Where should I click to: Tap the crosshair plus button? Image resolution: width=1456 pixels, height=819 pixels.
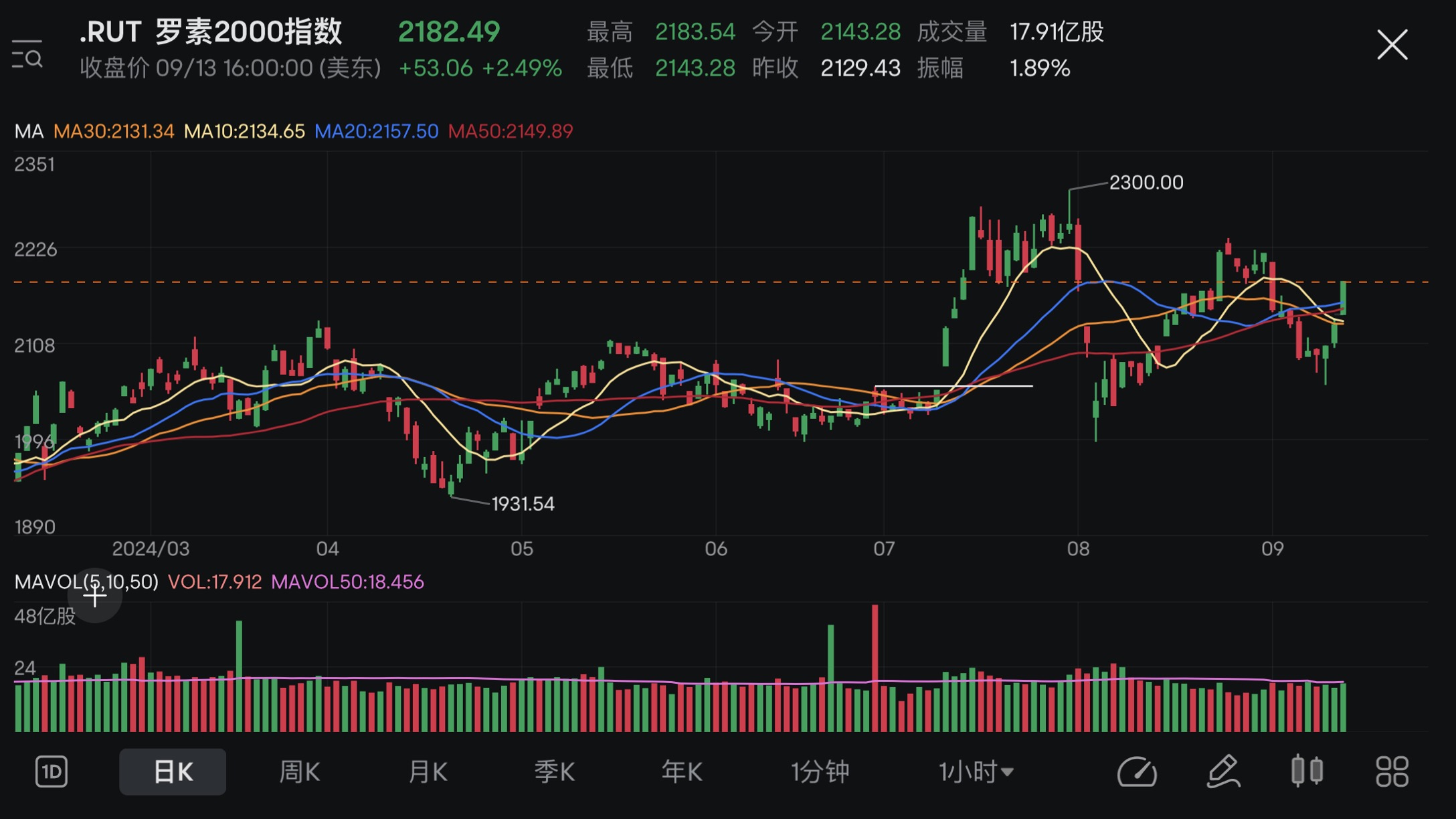coord(95,596)
